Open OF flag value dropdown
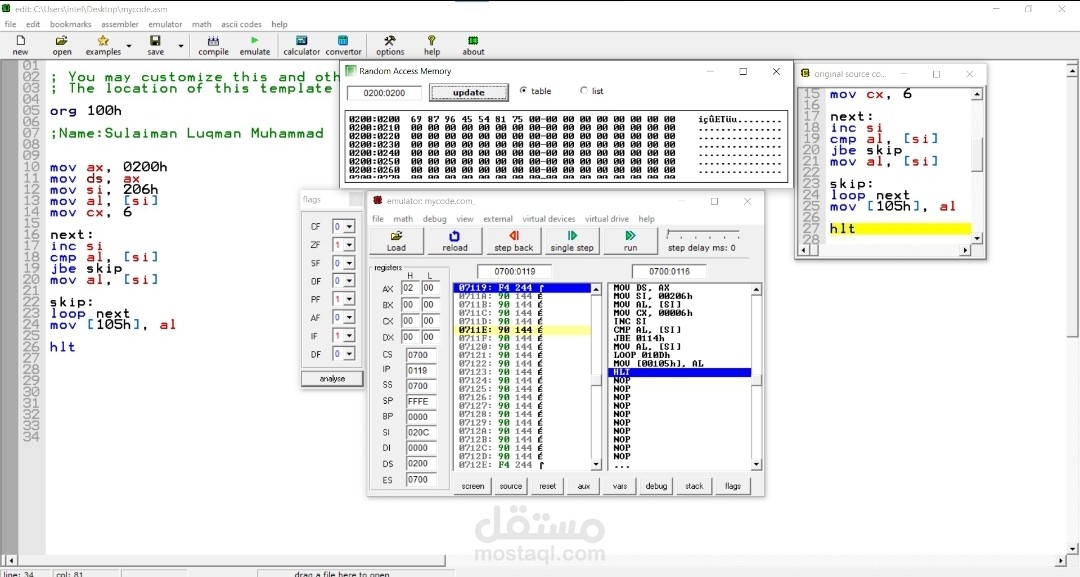 (350, 281)
